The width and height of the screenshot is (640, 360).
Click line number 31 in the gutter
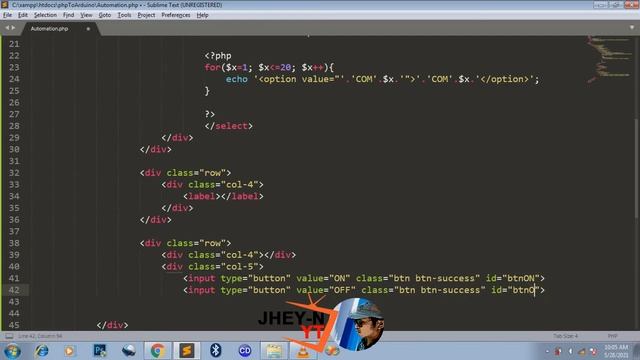[14, 161]
